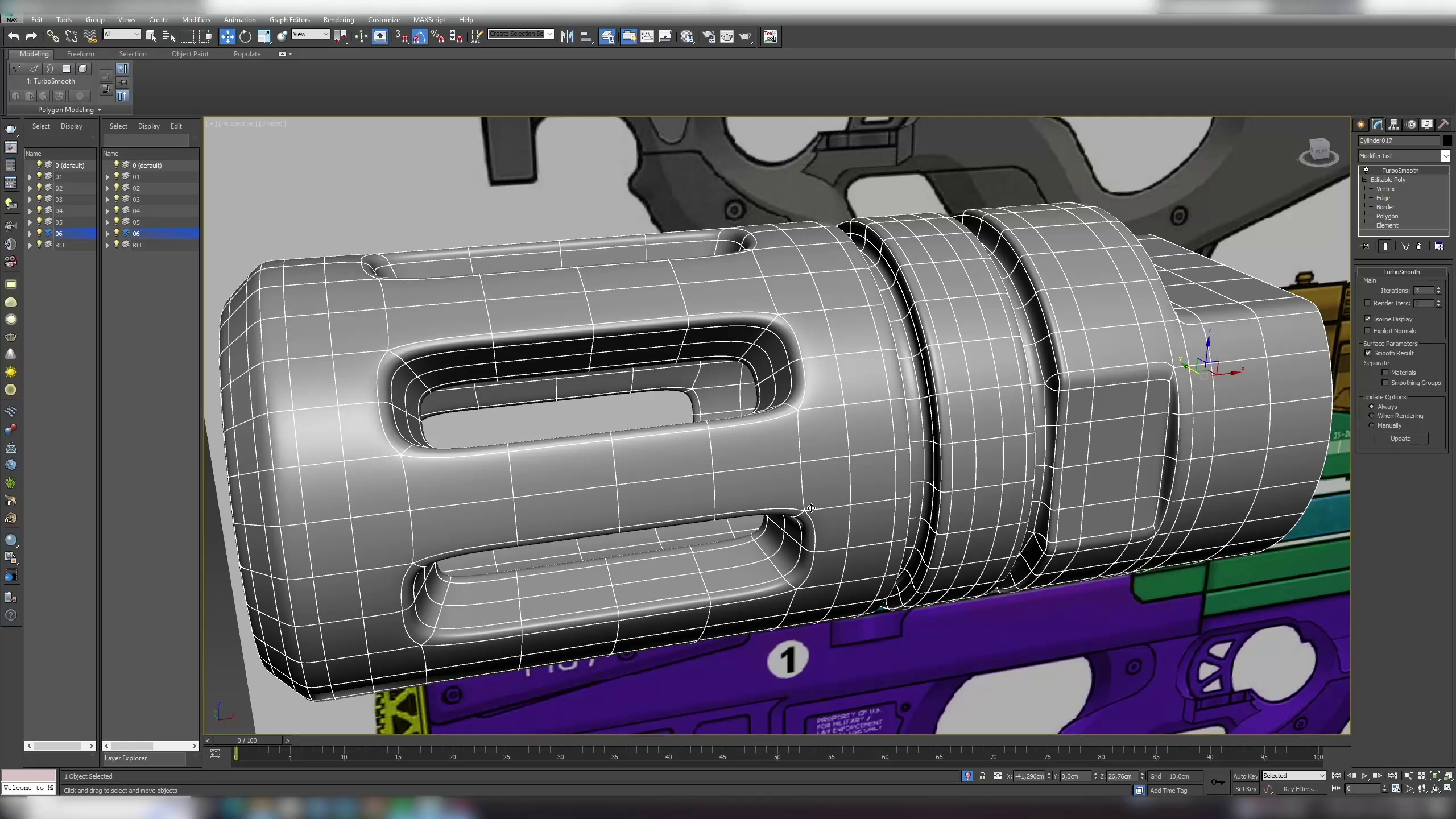Image resolution: width=1456 pixels, height=819 pixels.
Task: Open the Rendering menu
Action: pos(338,19)
